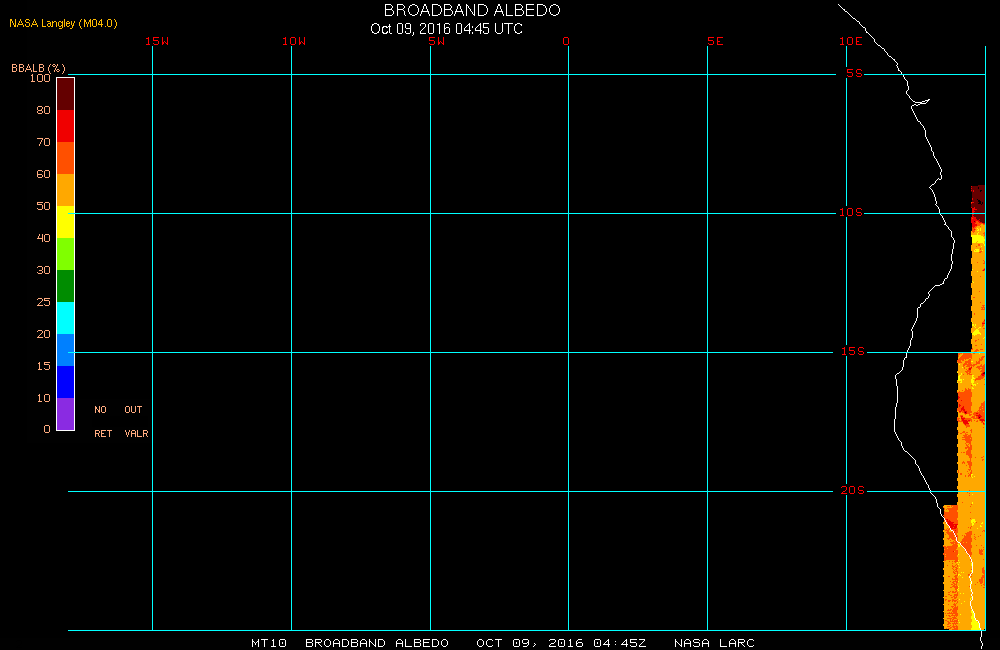The image size is (1000, 650).
Task: Select the amber 50-60 legend swatch
Action: tap(66, 189)
